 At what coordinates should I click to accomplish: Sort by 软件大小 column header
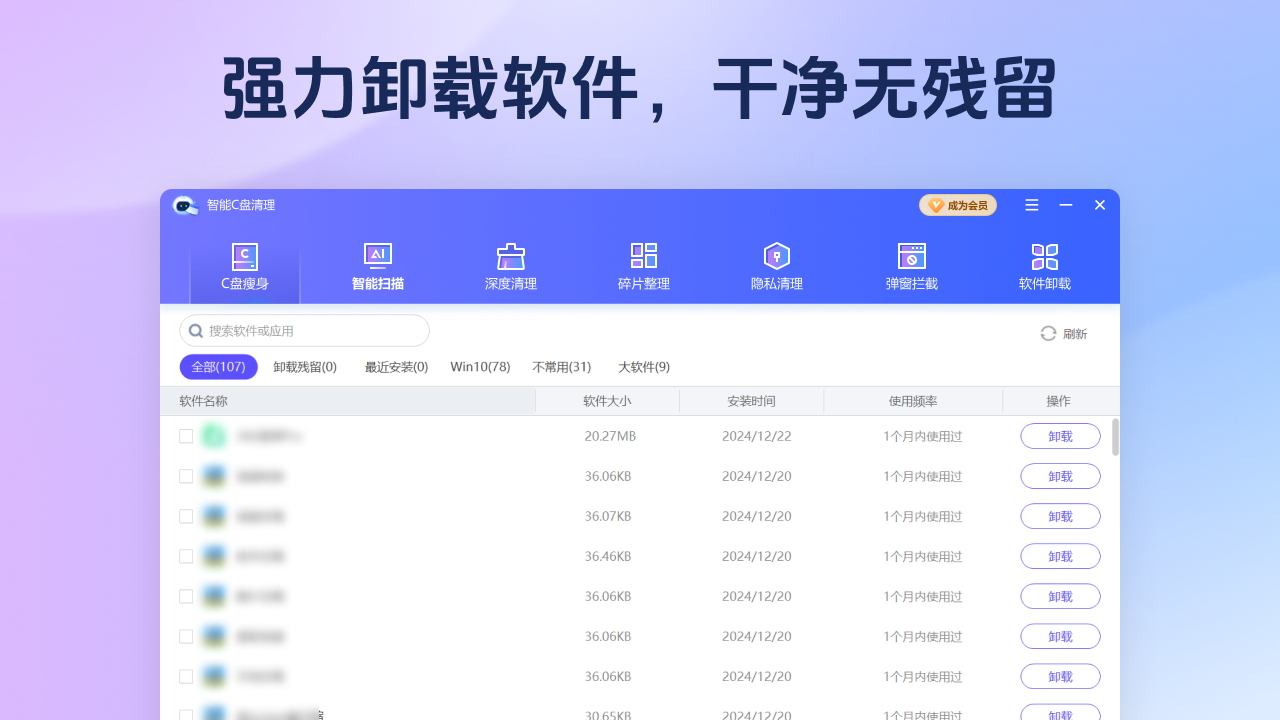[607, 401]
